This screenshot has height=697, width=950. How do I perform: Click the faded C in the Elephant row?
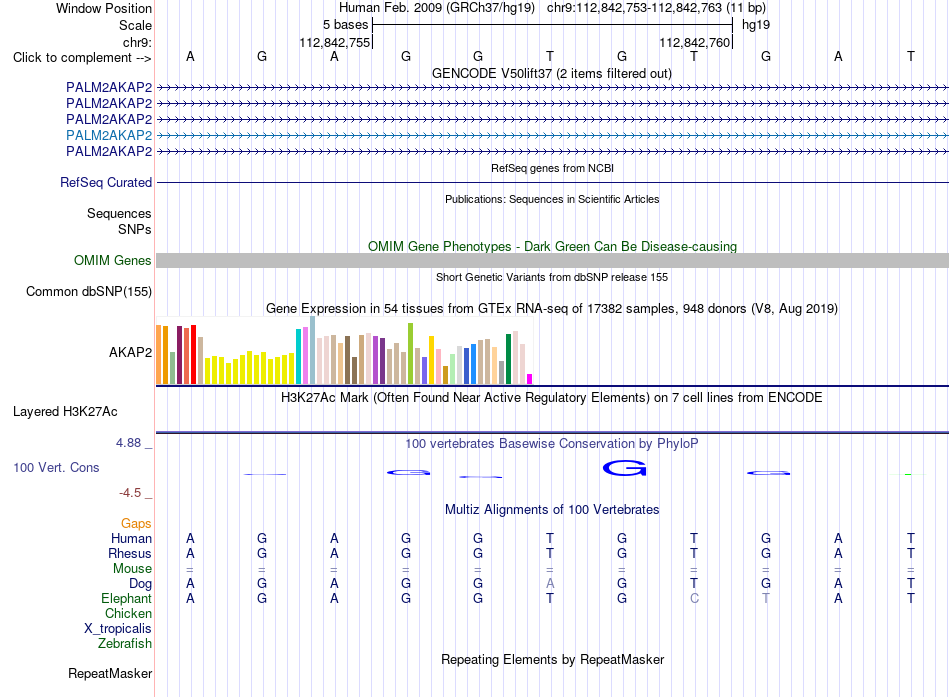pos(694,598)
